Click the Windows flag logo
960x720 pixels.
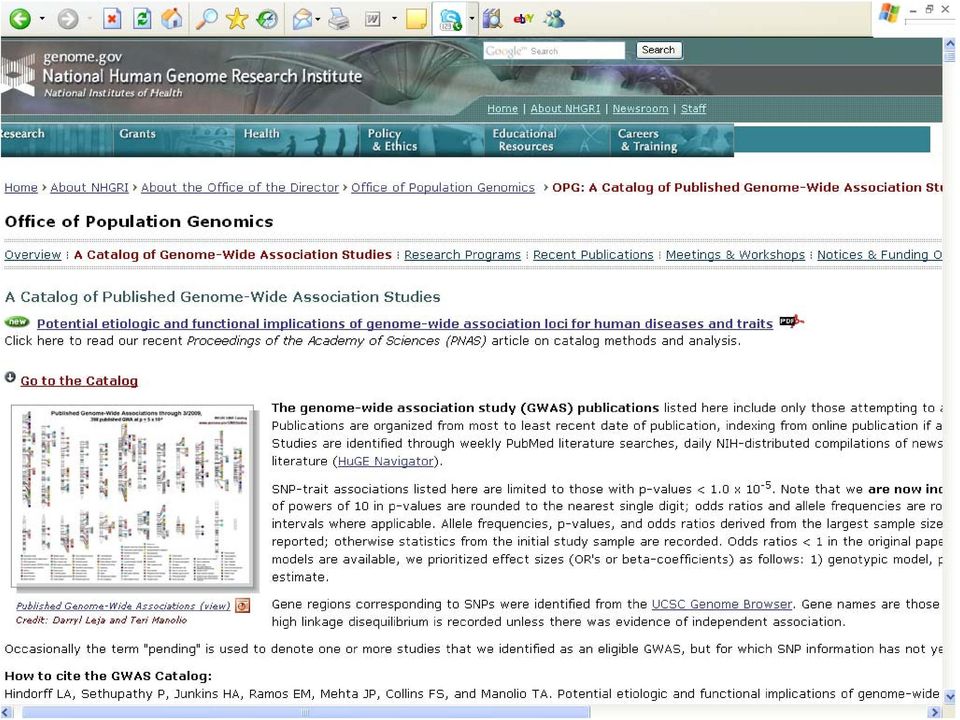(888, 13)
